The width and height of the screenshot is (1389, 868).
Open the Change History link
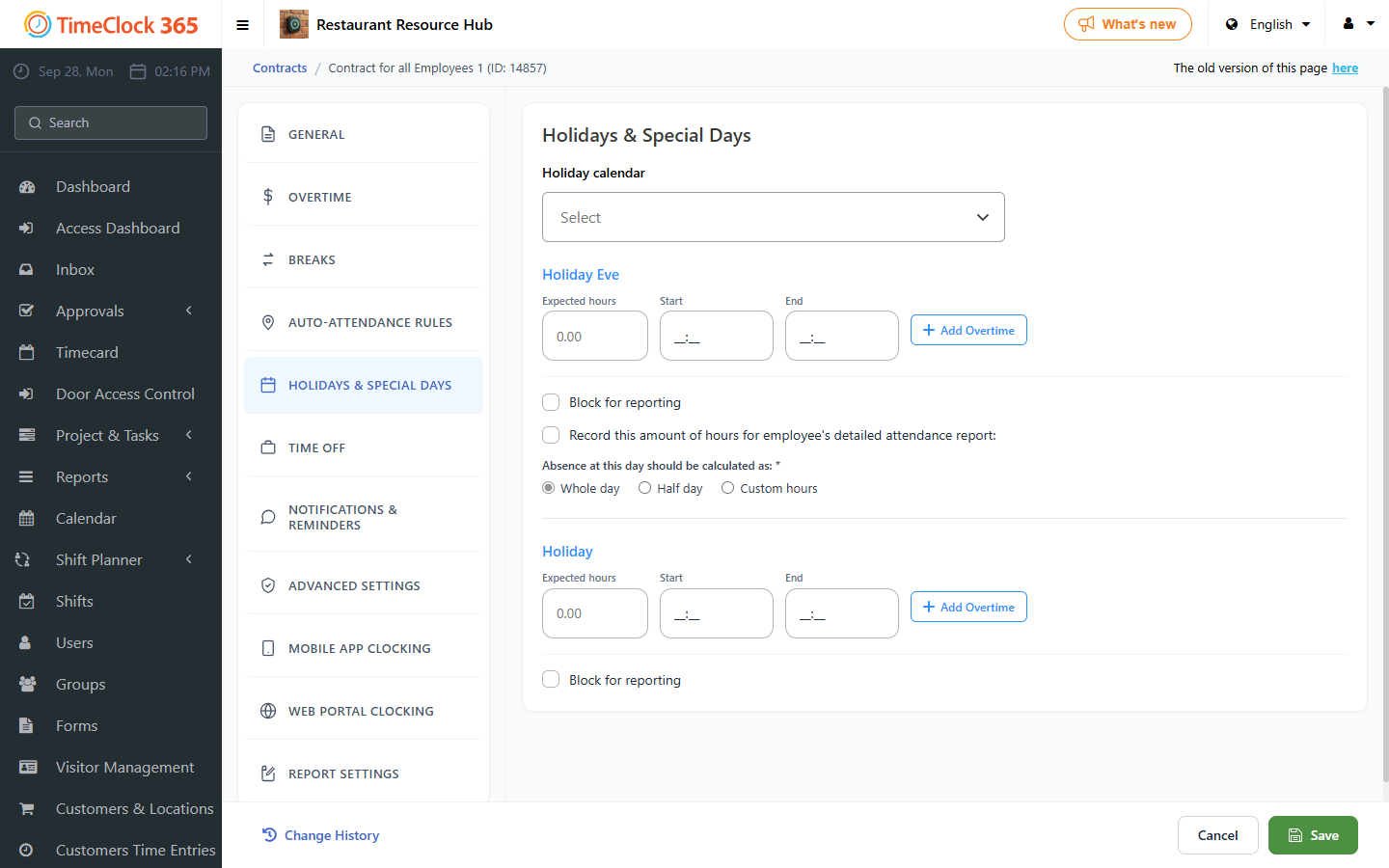[320, 835]
